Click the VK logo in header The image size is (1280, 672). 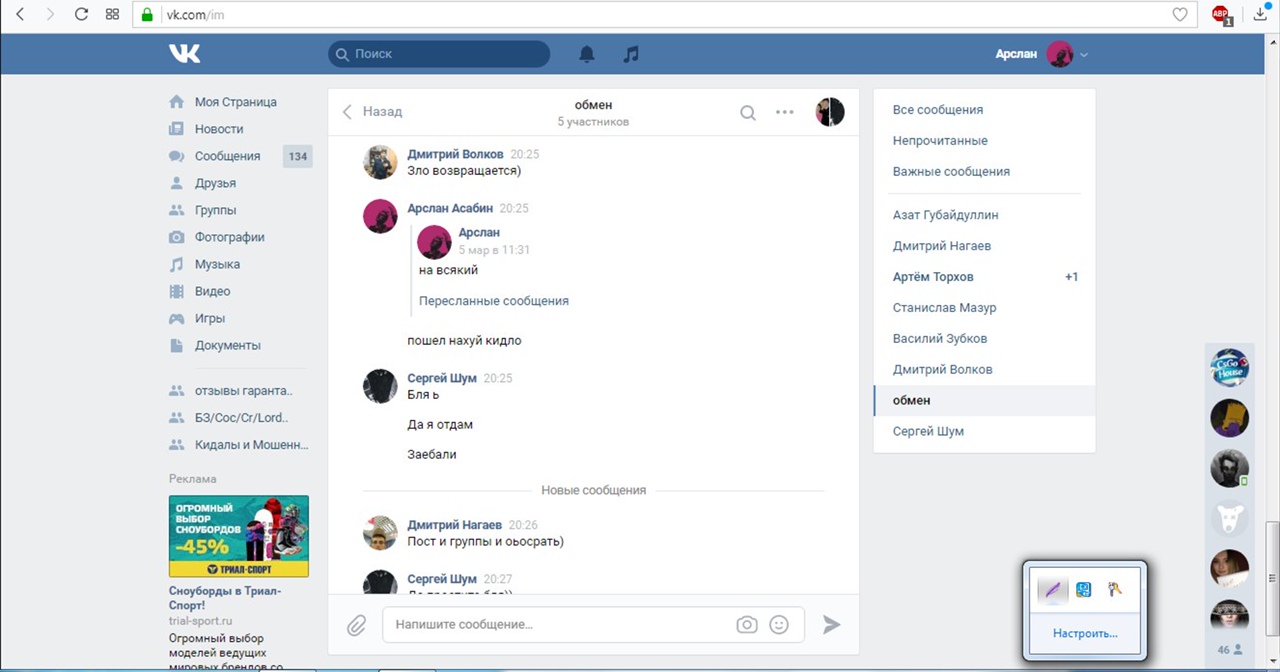[x=184, y=54]
